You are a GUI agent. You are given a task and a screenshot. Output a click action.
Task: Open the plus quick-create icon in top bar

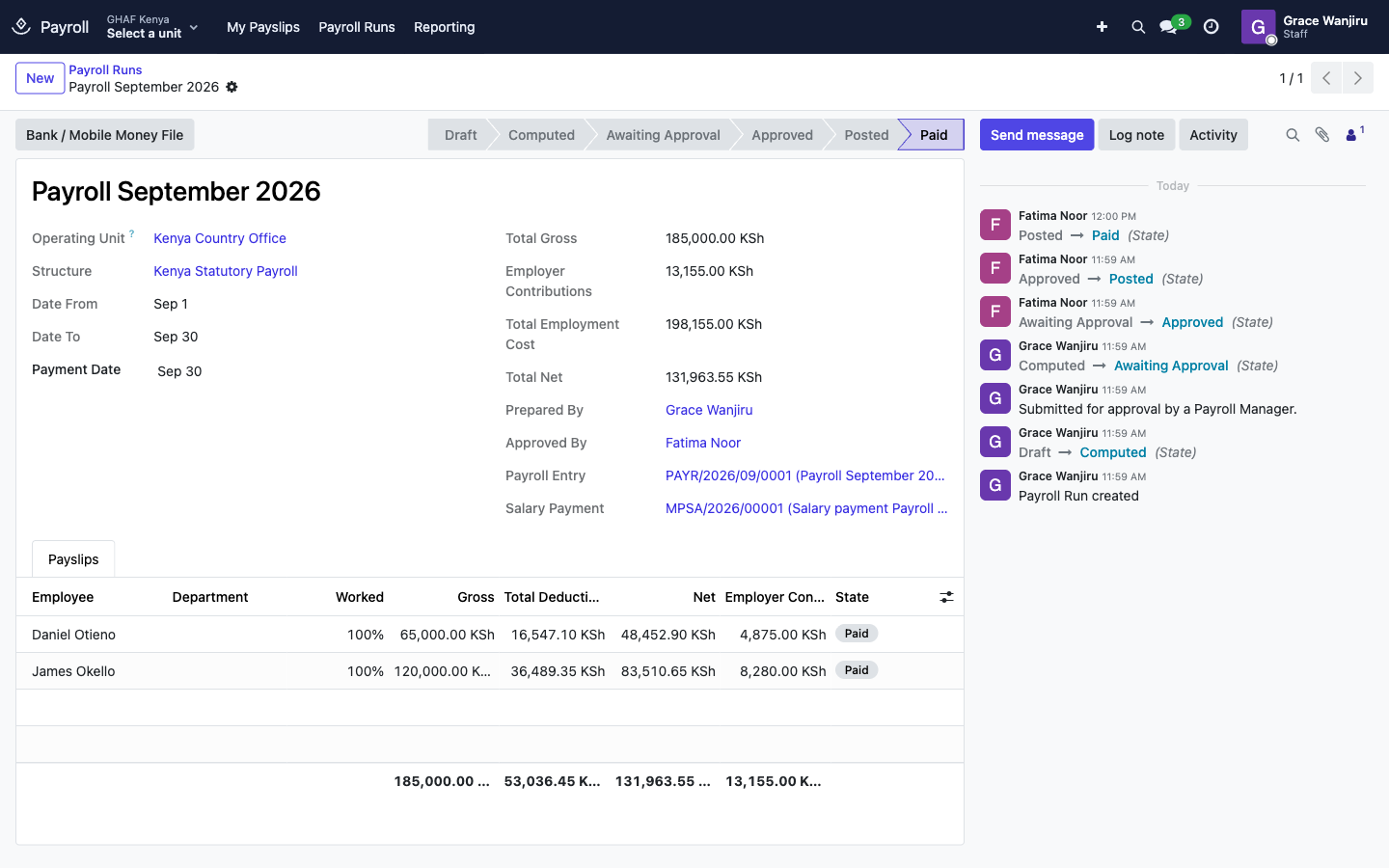pyautogui.click(x=1102, y=27)
